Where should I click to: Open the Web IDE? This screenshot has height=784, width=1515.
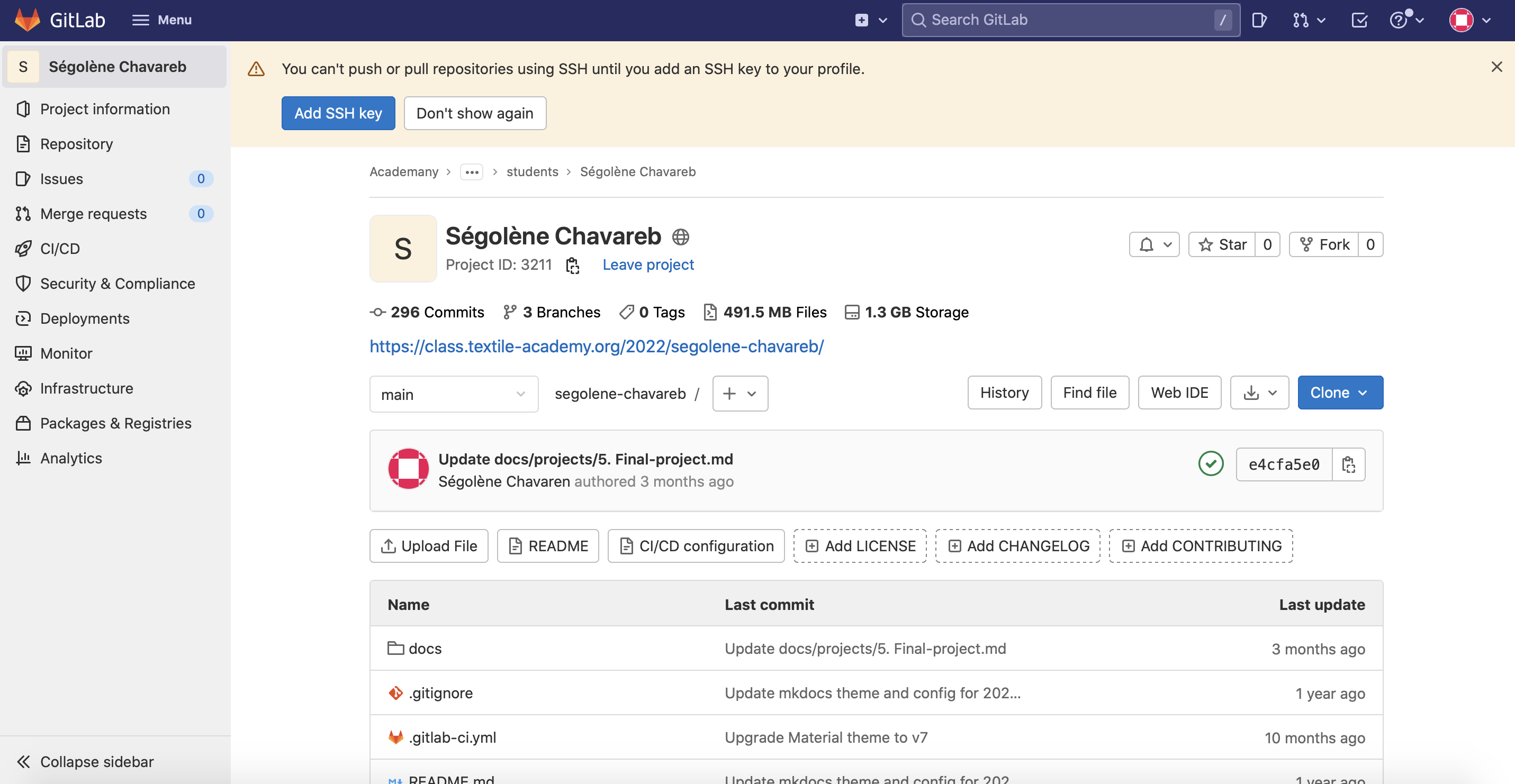point(1179,393)
